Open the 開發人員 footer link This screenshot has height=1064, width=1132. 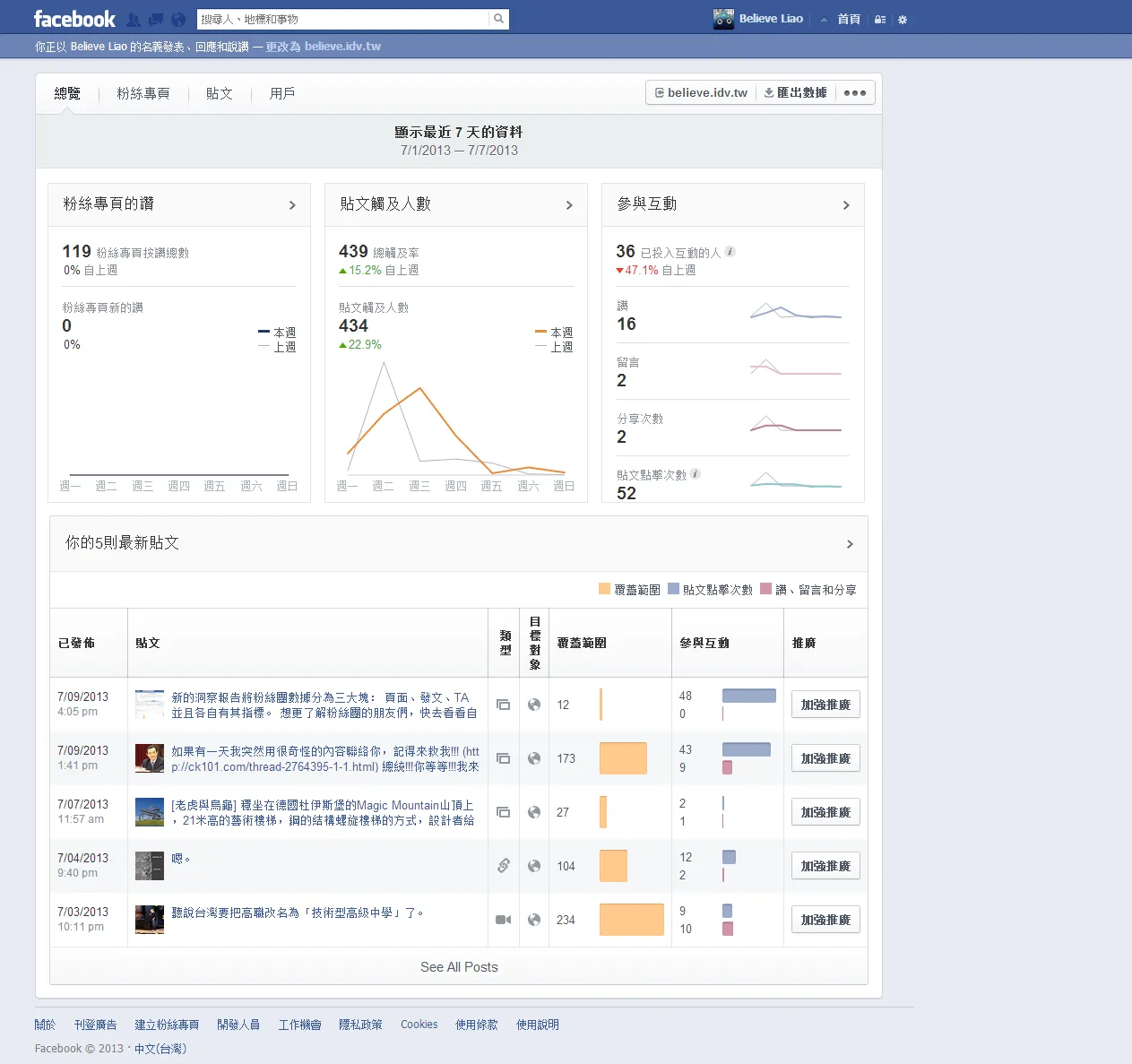[x=238, y=1025]
